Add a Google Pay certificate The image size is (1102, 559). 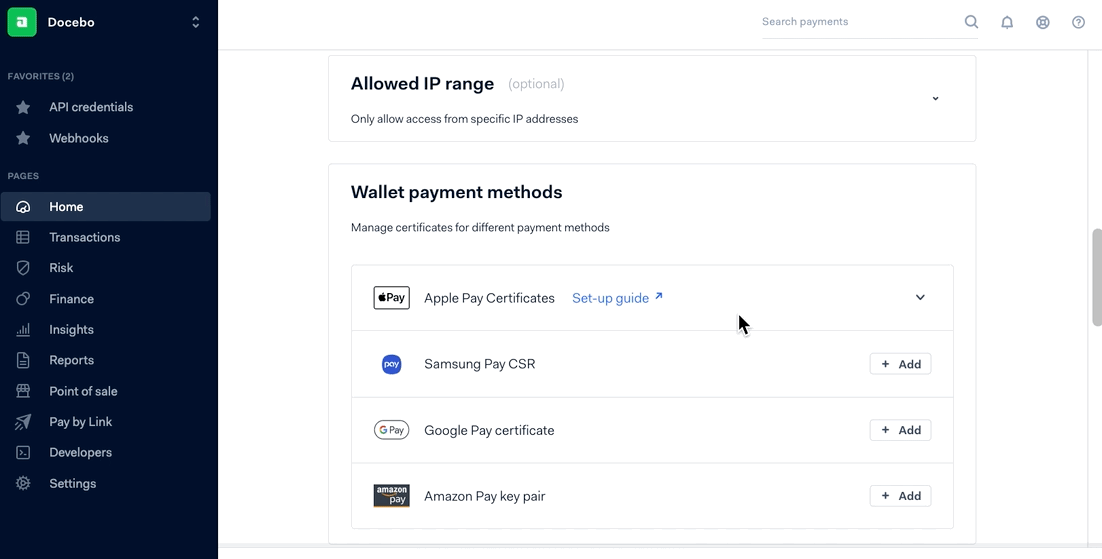[900, 430]
